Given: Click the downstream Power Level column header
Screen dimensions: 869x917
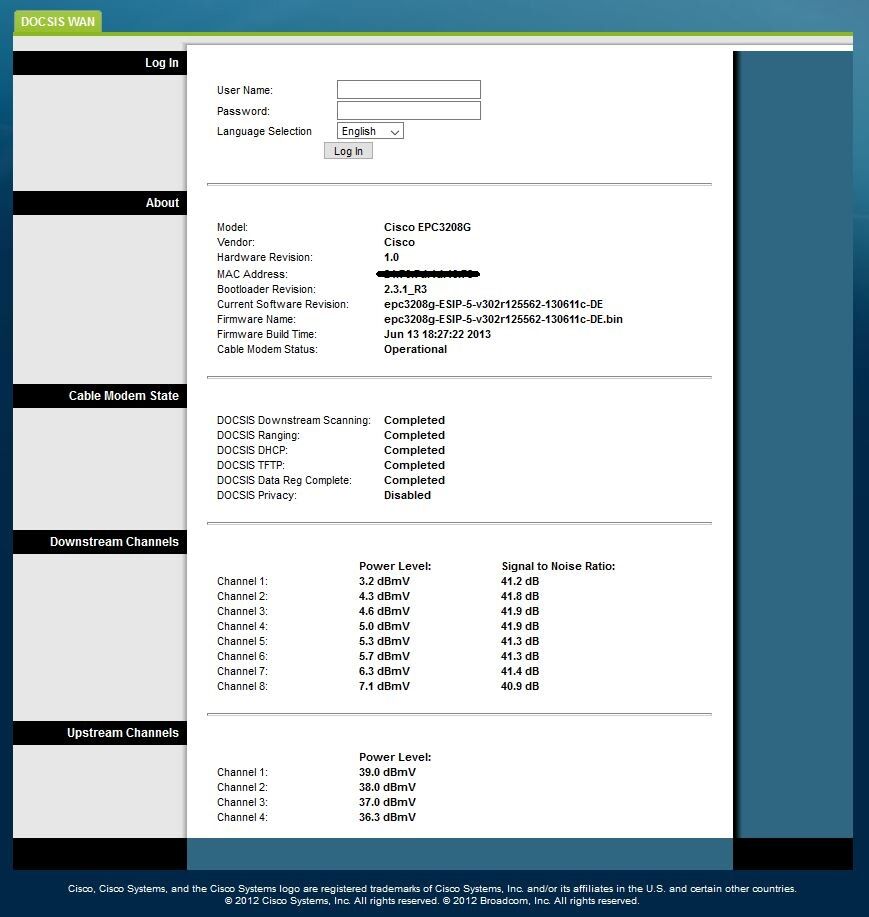Looking at the screenshot, I should click(395, 566).
